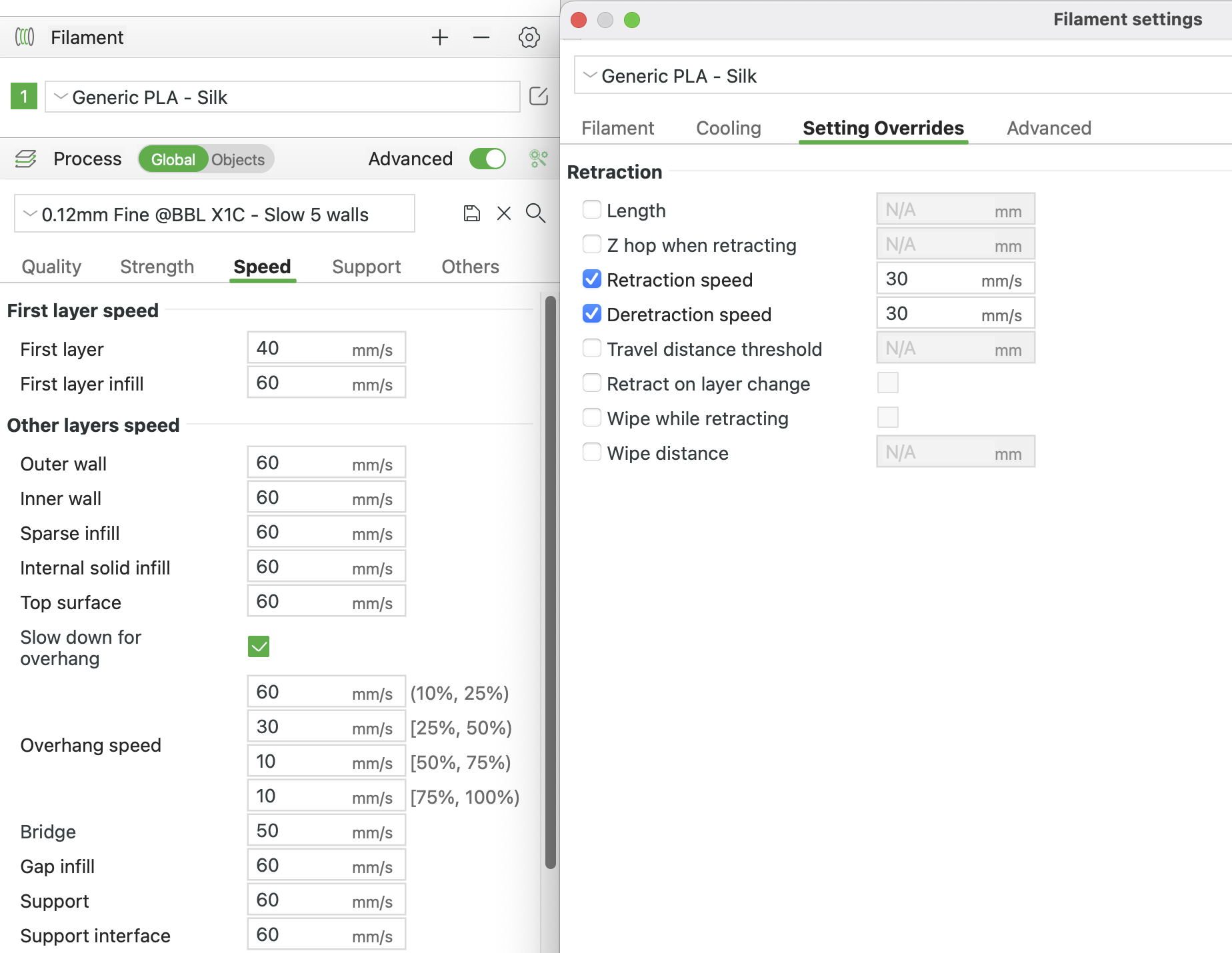Open parameter customization via the green gears icon
1232x953 pixels.
click(539, 159)
